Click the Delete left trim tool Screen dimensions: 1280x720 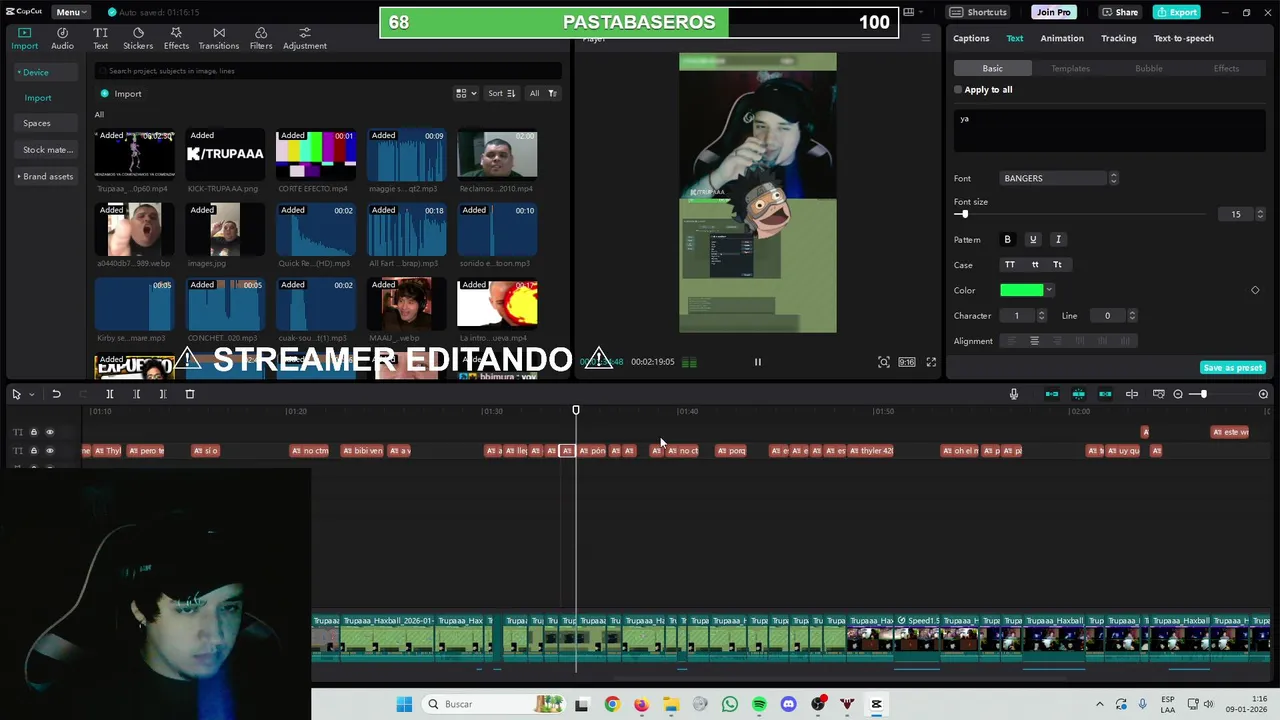pos(137,394)
